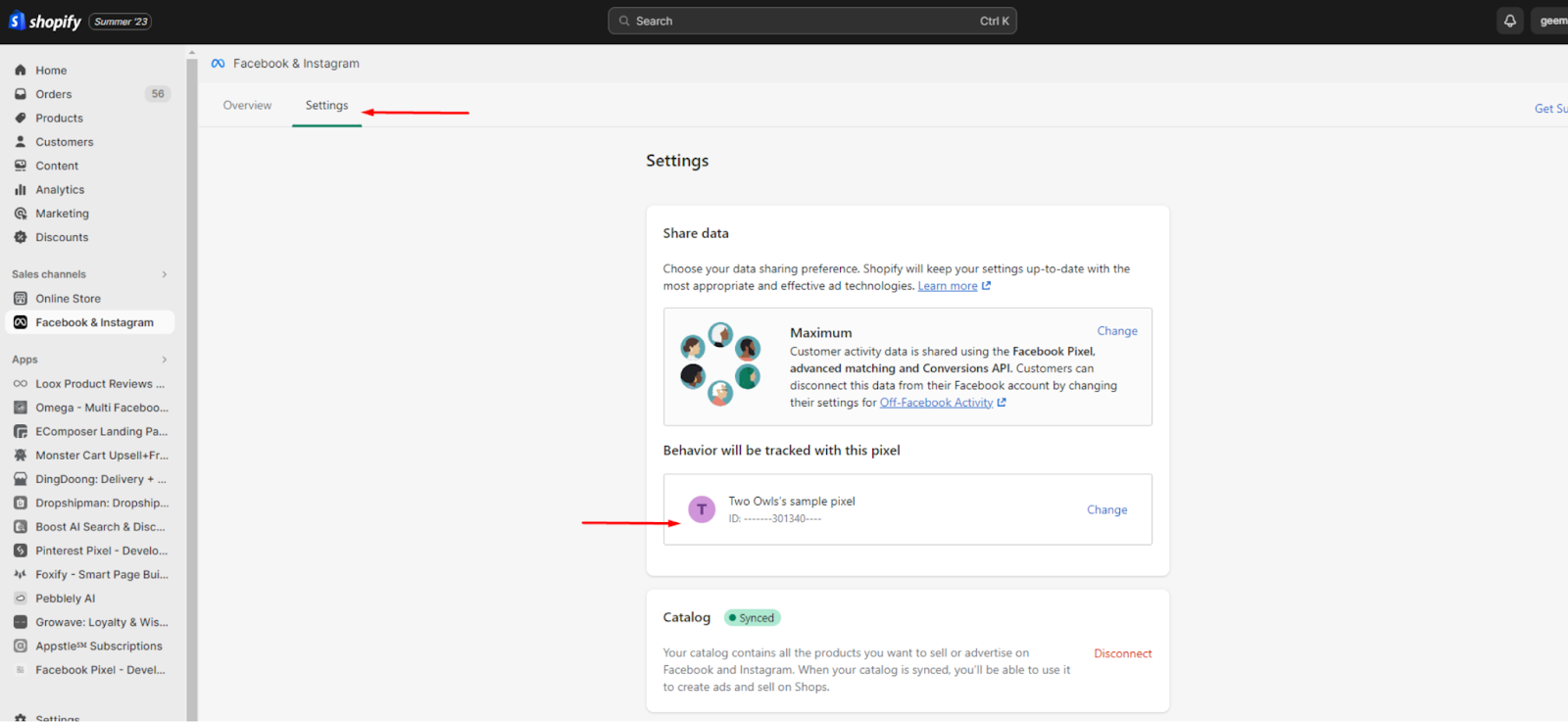Click the EComposer Landing Page app icon

pyautogui.click(x=21, y=431)
